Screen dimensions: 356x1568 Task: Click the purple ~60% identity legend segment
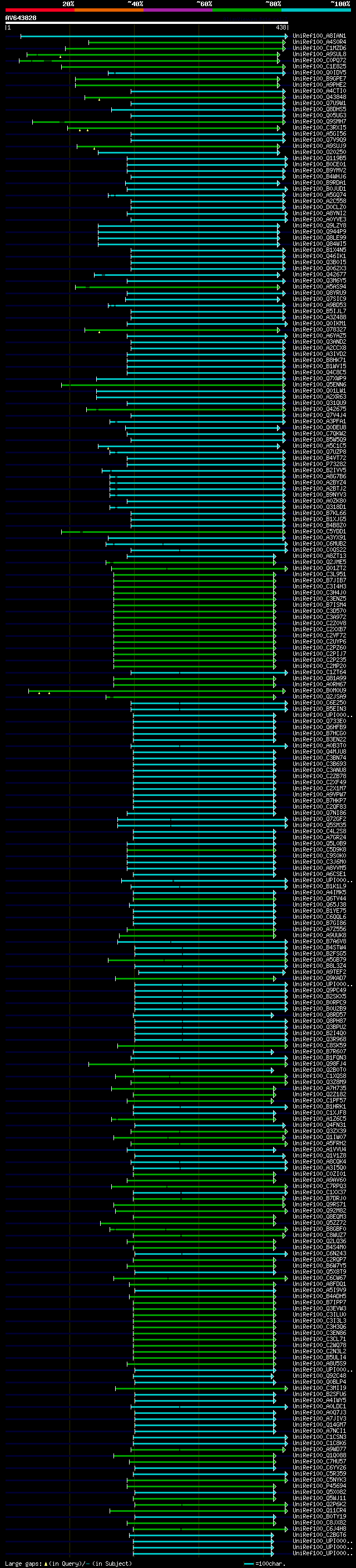pos(177,10)
